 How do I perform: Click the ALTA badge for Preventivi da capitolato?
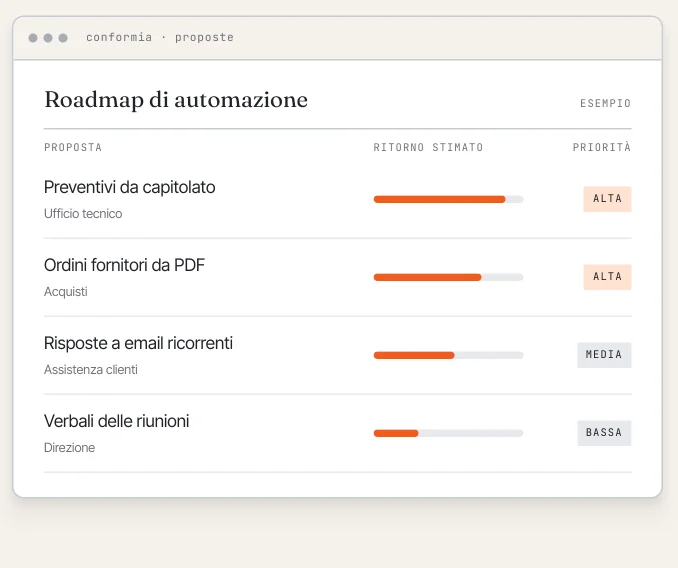[608, 199]
